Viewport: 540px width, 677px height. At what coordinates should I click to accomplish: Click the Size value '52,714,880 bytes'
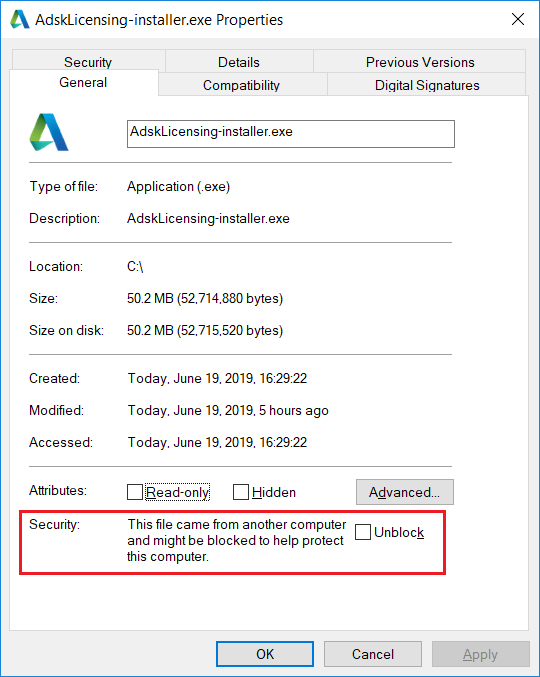click(x=231, y=298)
